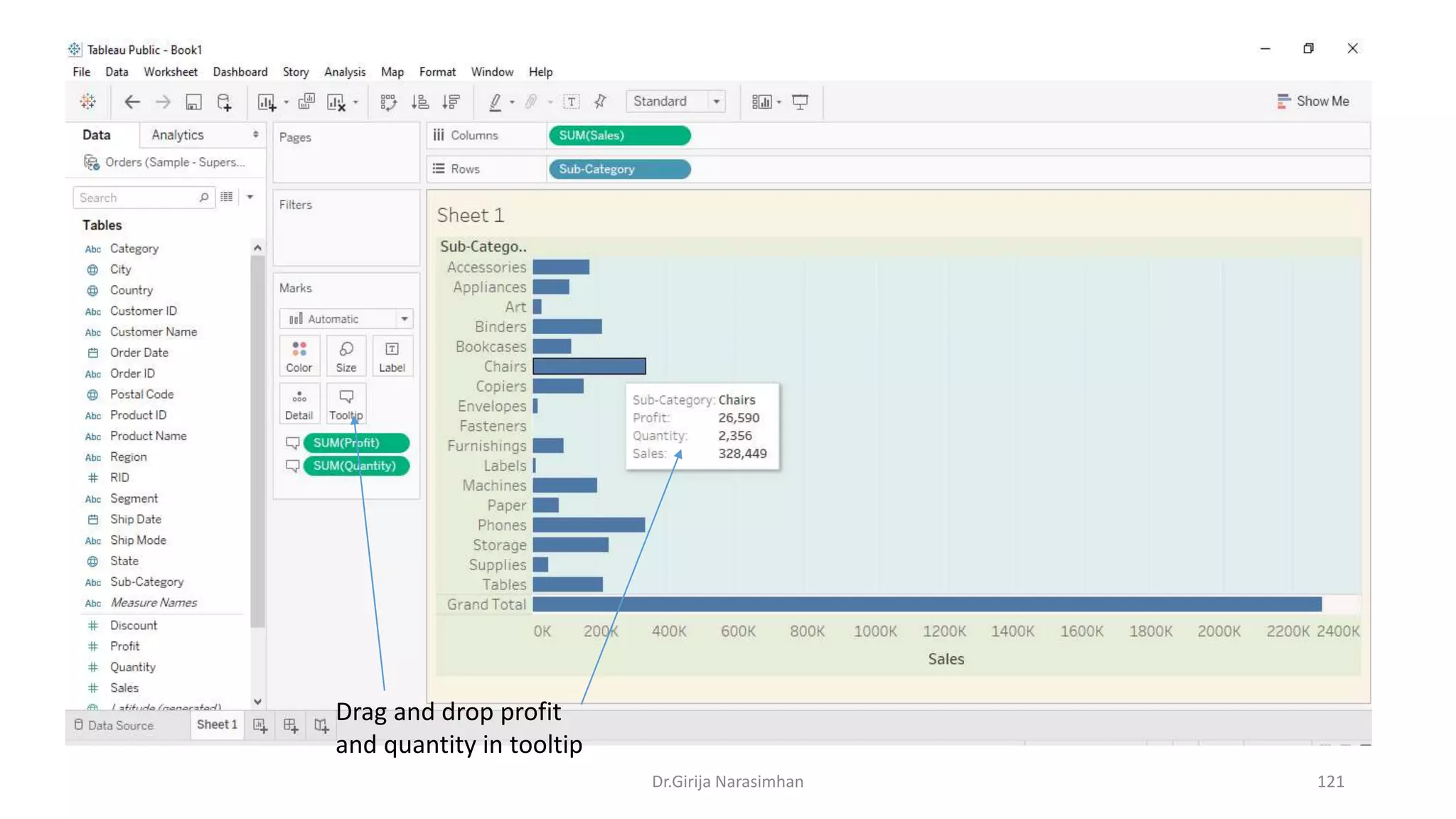Screen dimensions: 1456x819
Task: Open dropdown arrow next to Highlight icon
Action: pos(512,102)
